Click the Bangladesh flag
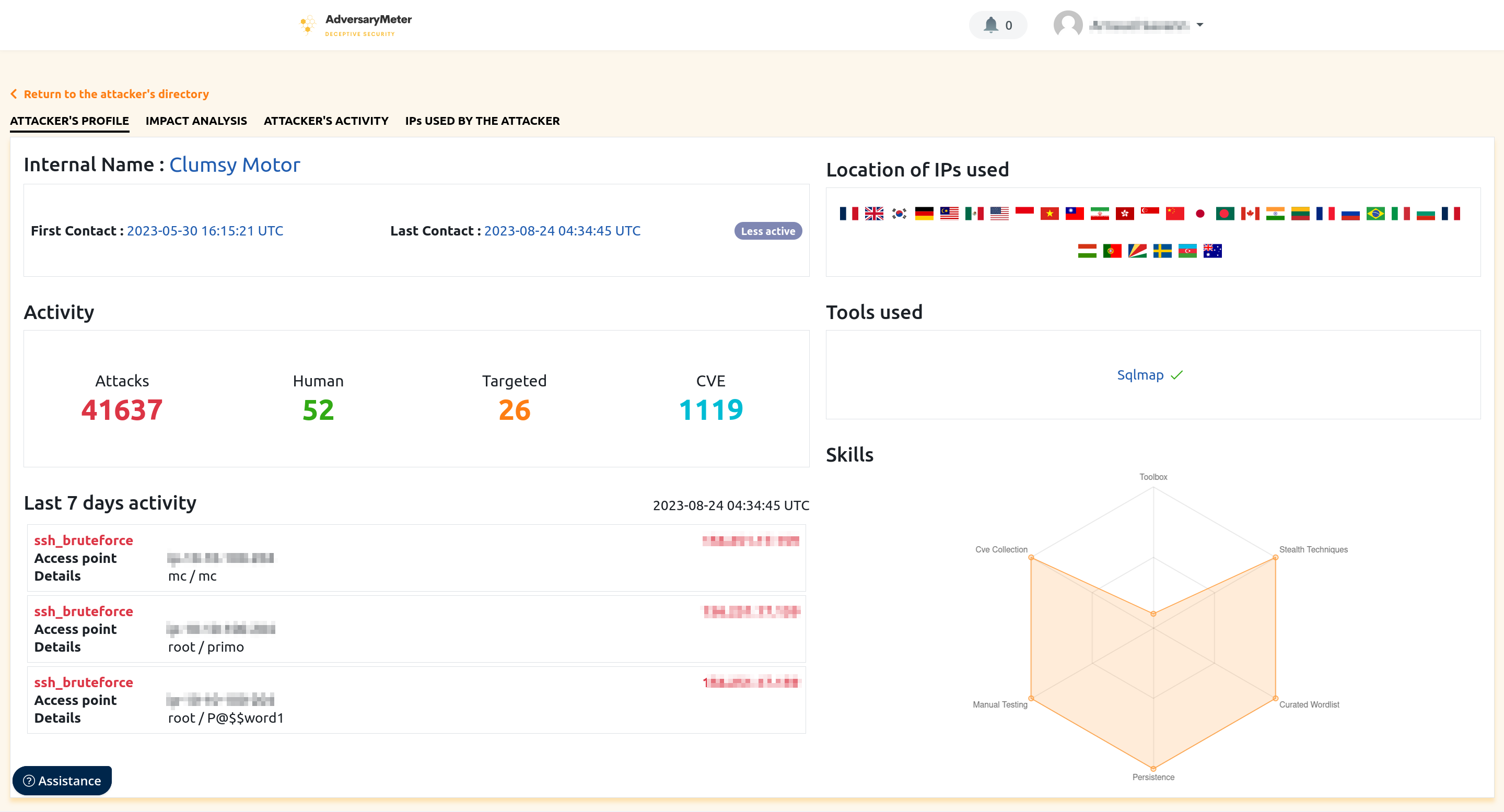Image resolution: width=1504 pixels, height=812 pixels. pyautogui.click(x=1226, y=214)
